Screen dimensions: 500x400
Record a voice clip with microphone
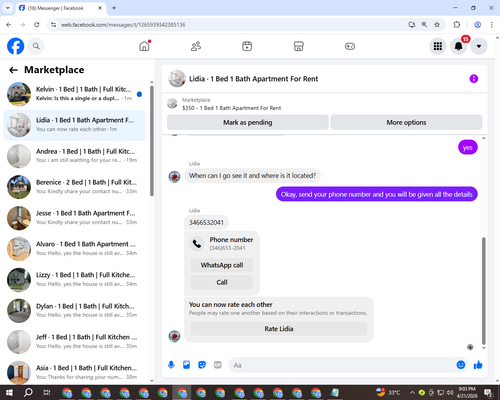(171, 365)
